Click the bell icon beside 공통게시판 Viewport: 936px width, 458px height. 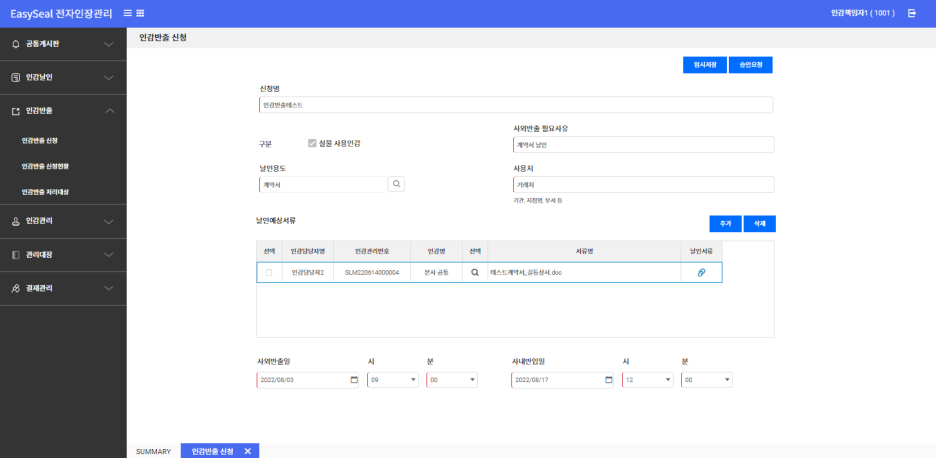16,44
